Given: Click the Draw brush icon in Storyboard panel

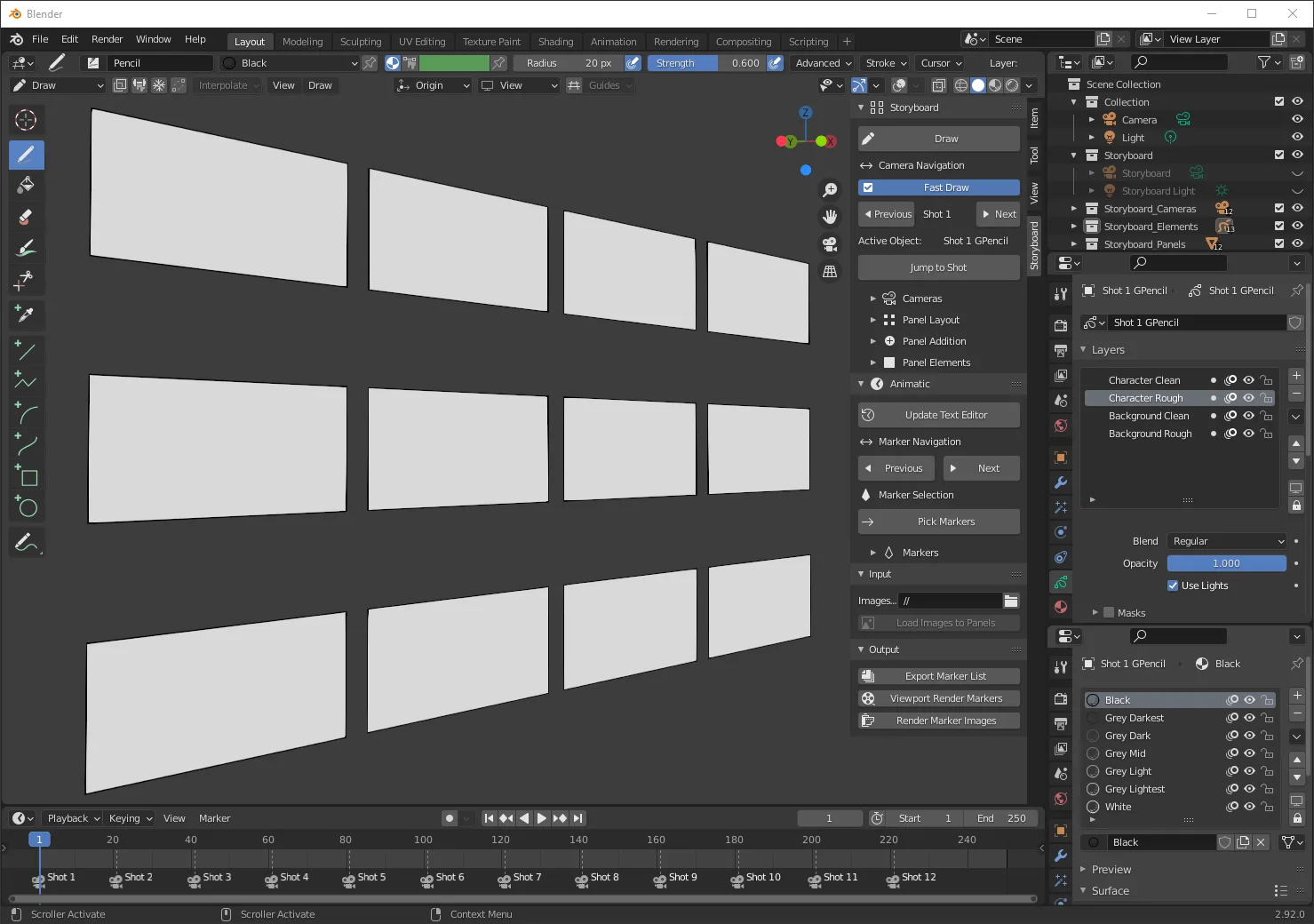Looking at the screenshot, I should click(x=866, y=139).
